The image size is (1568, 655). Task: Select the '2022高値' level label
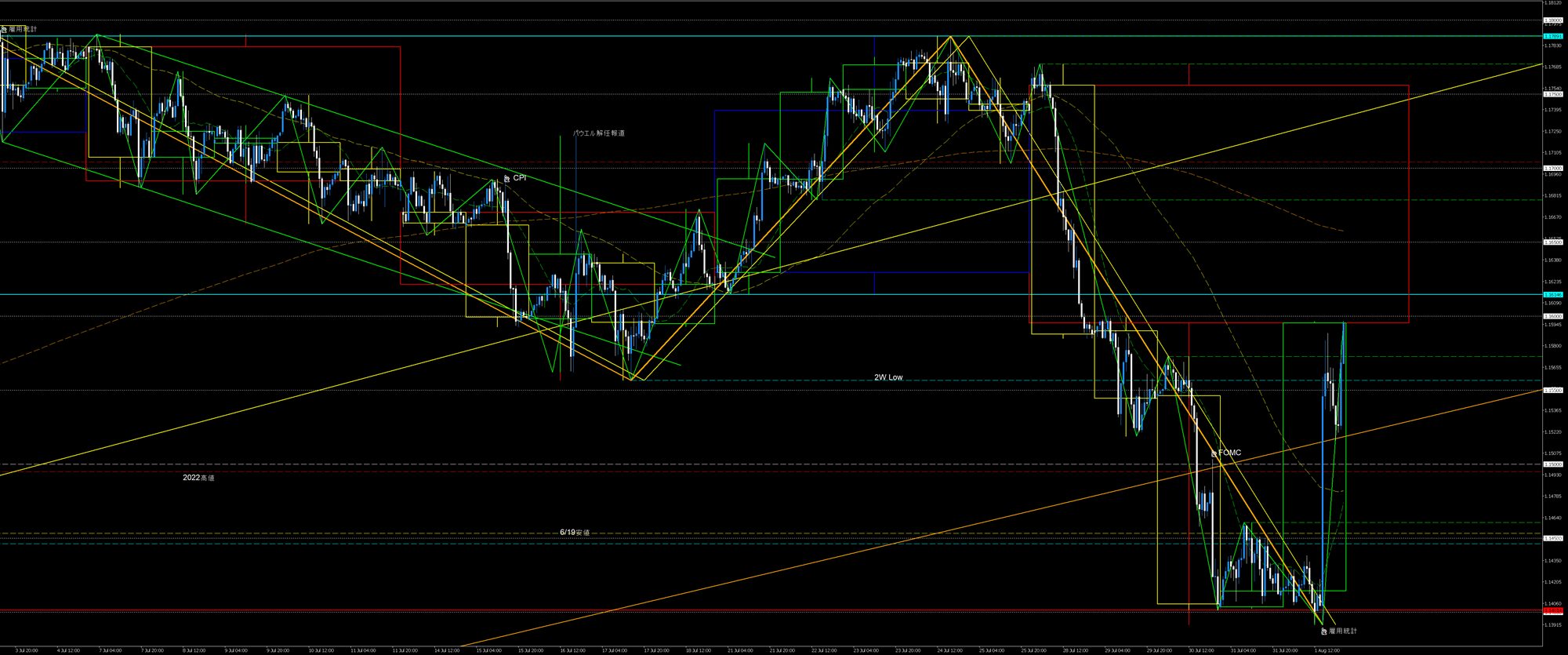198,478
